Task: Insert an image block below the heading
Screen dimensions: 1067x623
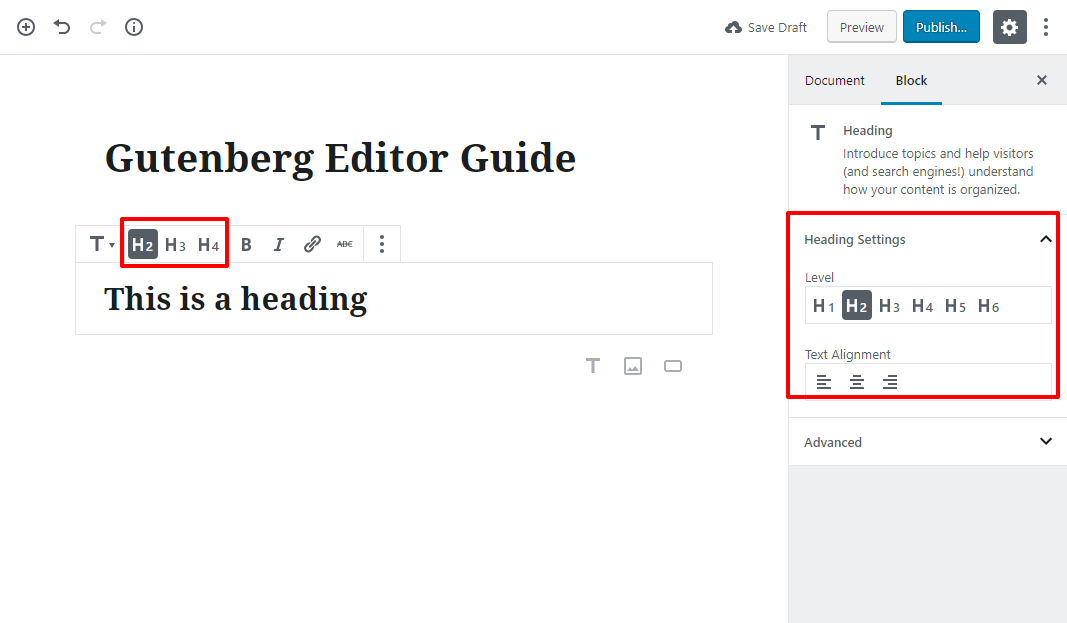Action: 633,366
